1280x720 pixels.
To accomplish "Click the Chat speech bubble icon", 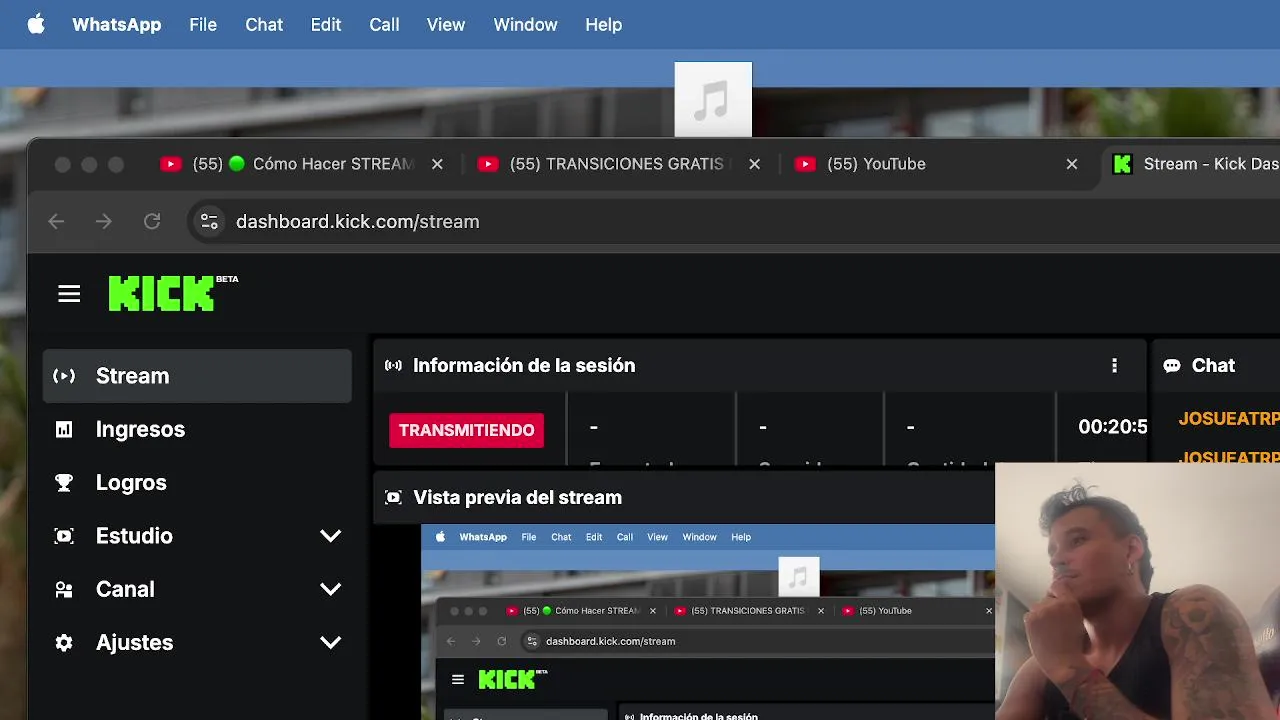I will [1171, 366].
